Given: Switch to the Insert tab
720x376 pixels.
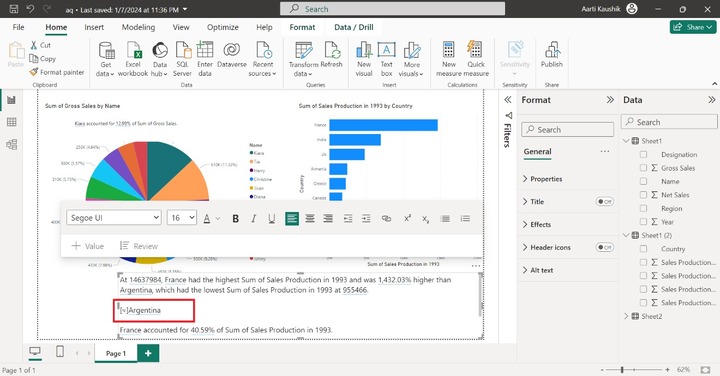Looking at the screenshot, I should [x=94, y=27].
